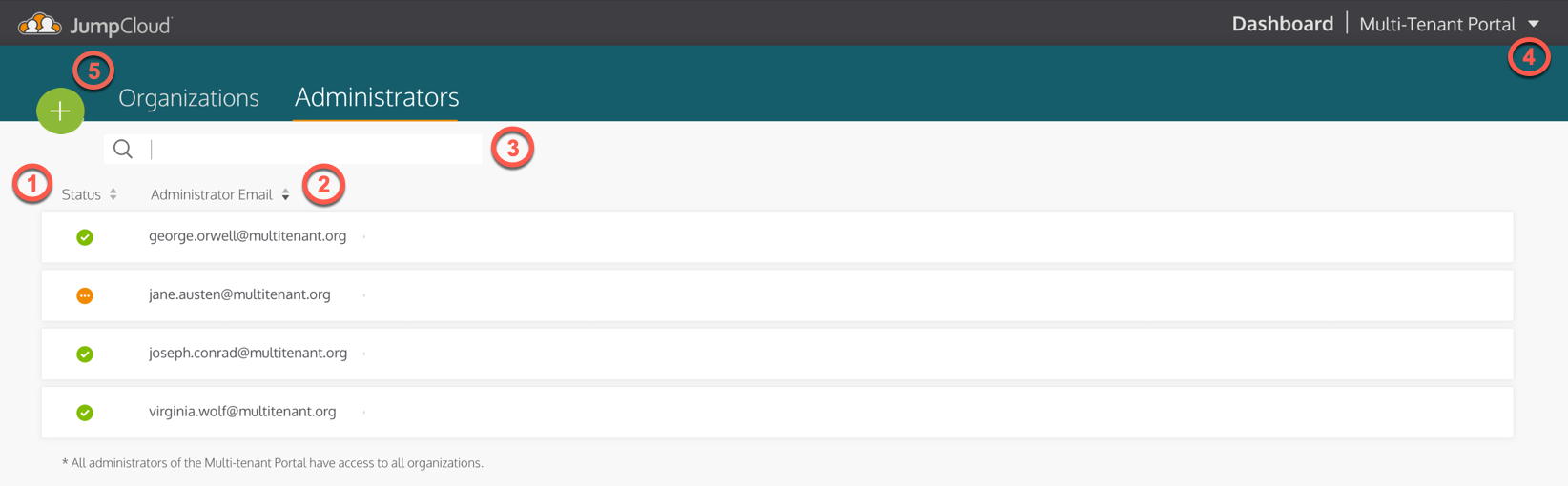Image resolution: width=1568 pixels, height=486 pixels.
Task: Open jane.austen@multitenant.org administrator entry
Action: pos(777,295)
